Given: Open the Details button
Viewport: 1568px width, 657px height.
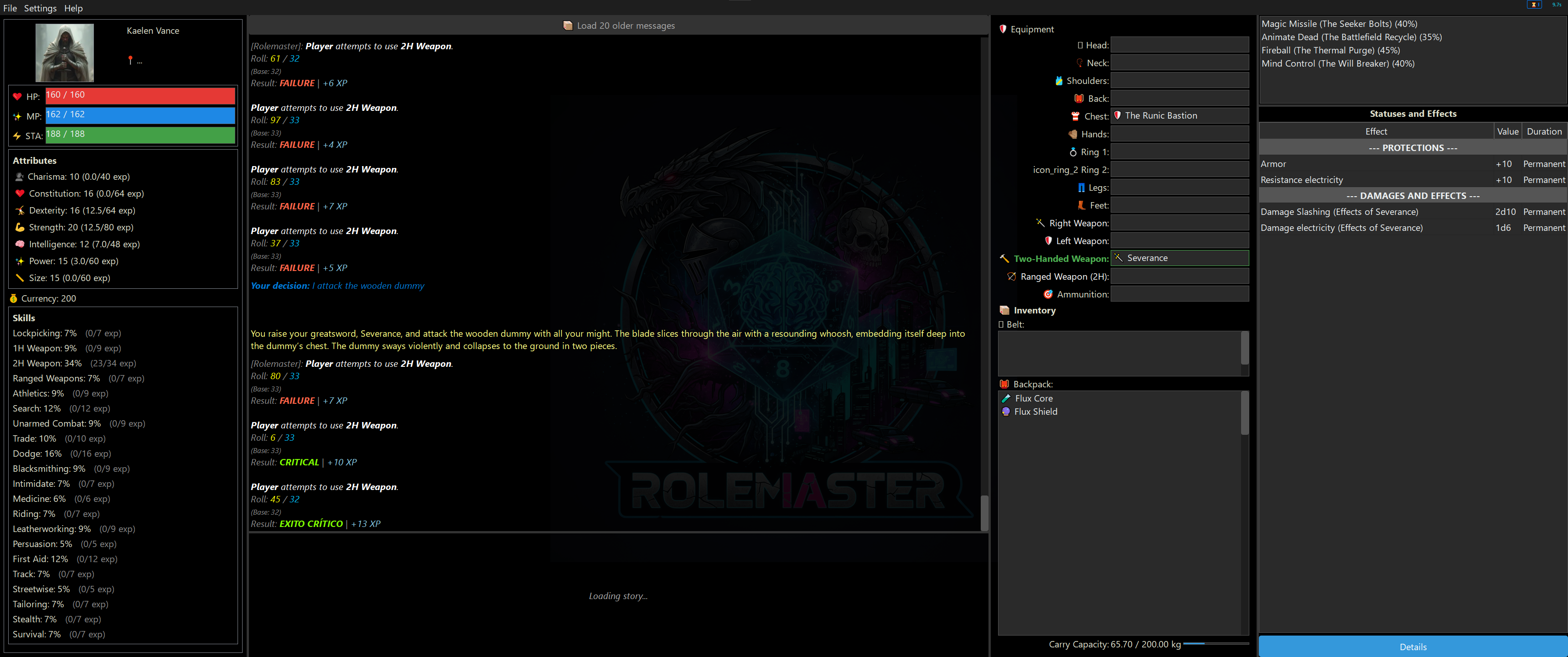Looking at the screenshot, I should [1413, 647].
